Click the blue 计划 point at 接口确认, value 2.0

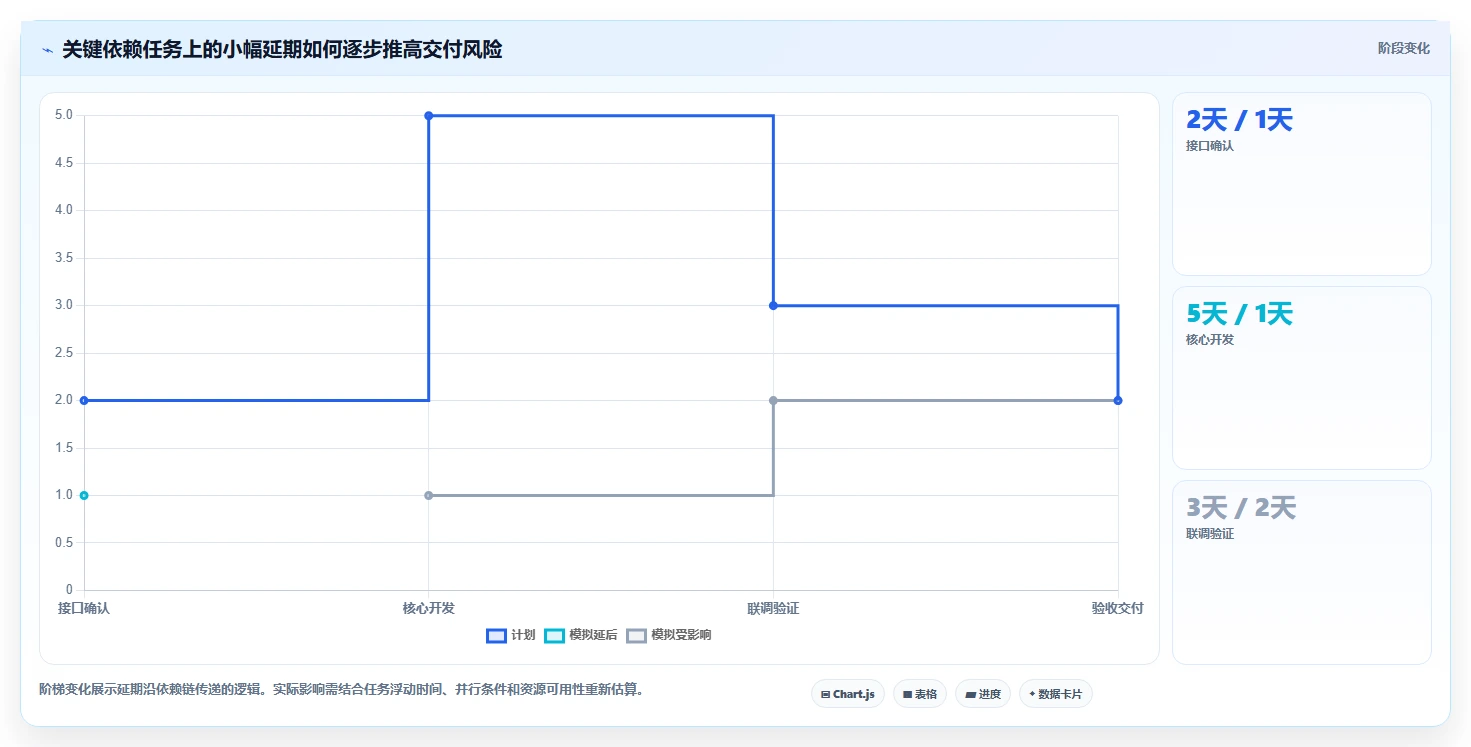tap(84, 400)
